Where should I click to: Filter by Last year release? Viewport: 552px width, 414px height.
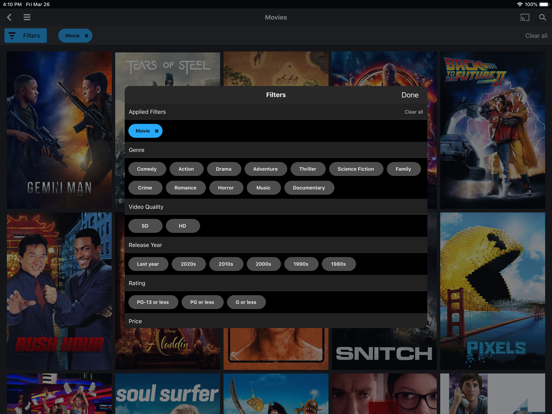(x=148, y=264)
